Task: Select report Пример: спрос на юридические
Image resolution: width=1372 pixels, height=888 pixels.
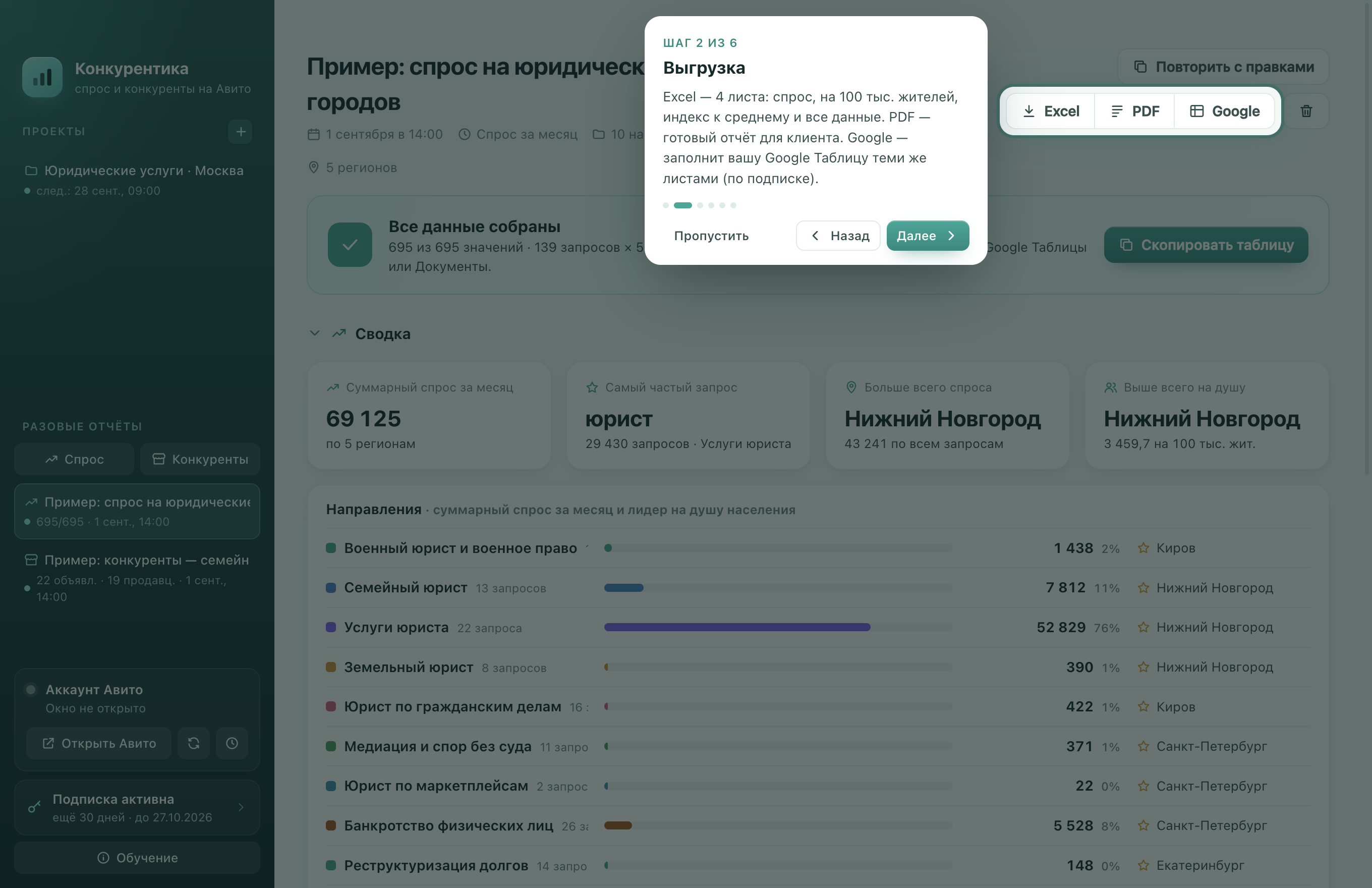Action: click(137, 512)
